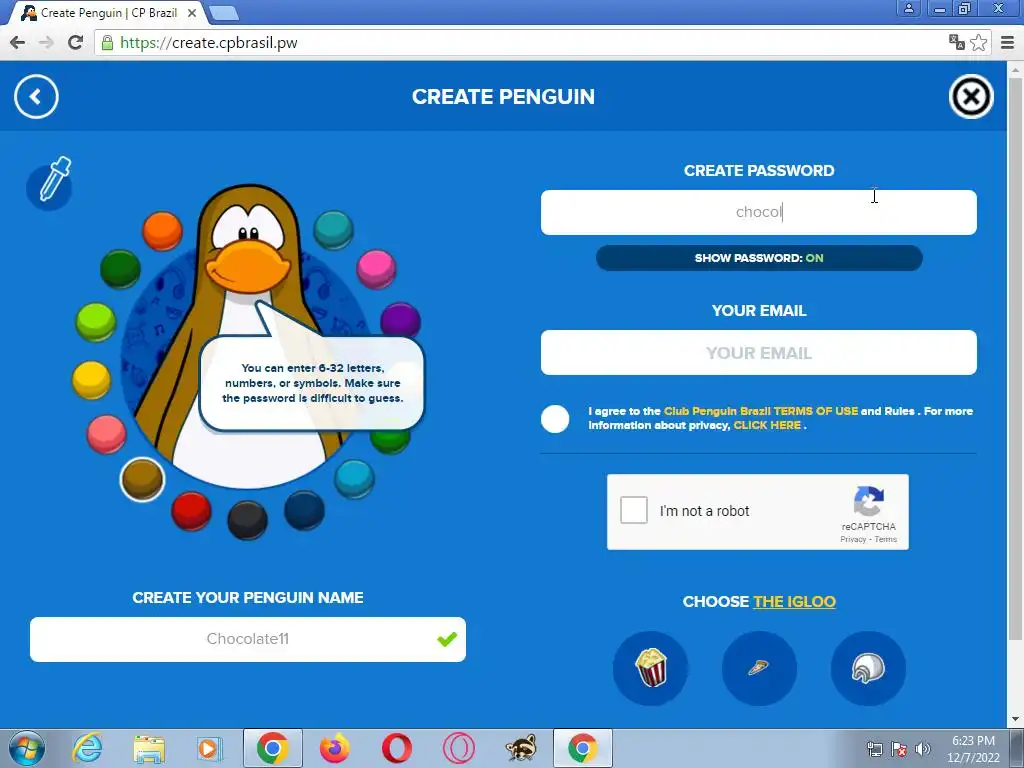Open the Club Penguin Brazil TERMS OF USE link
This screenshot has height=768, width=1024.
[x=761, y=411]
